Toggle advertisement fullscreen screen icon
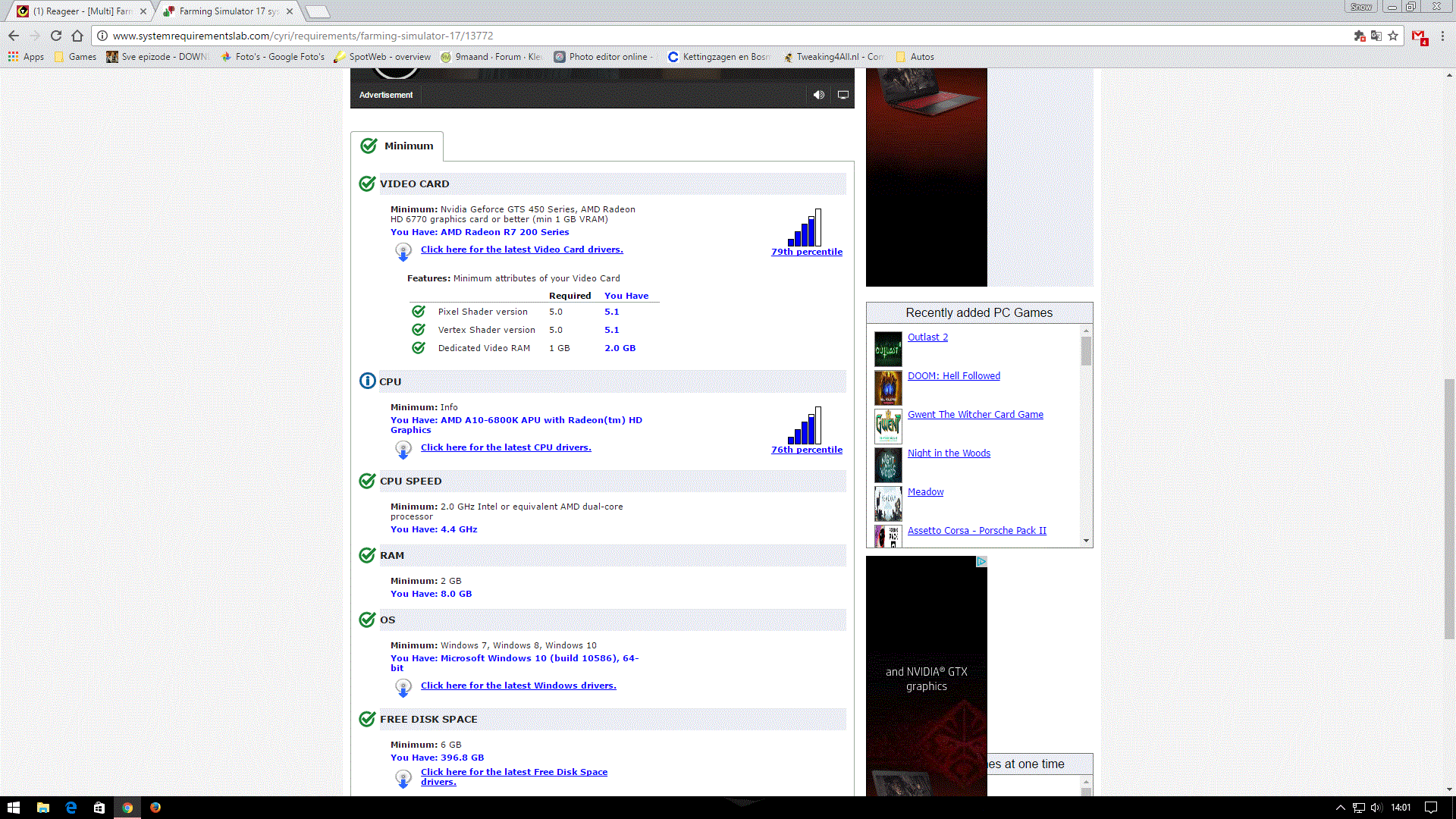 [x=843, y=95]
